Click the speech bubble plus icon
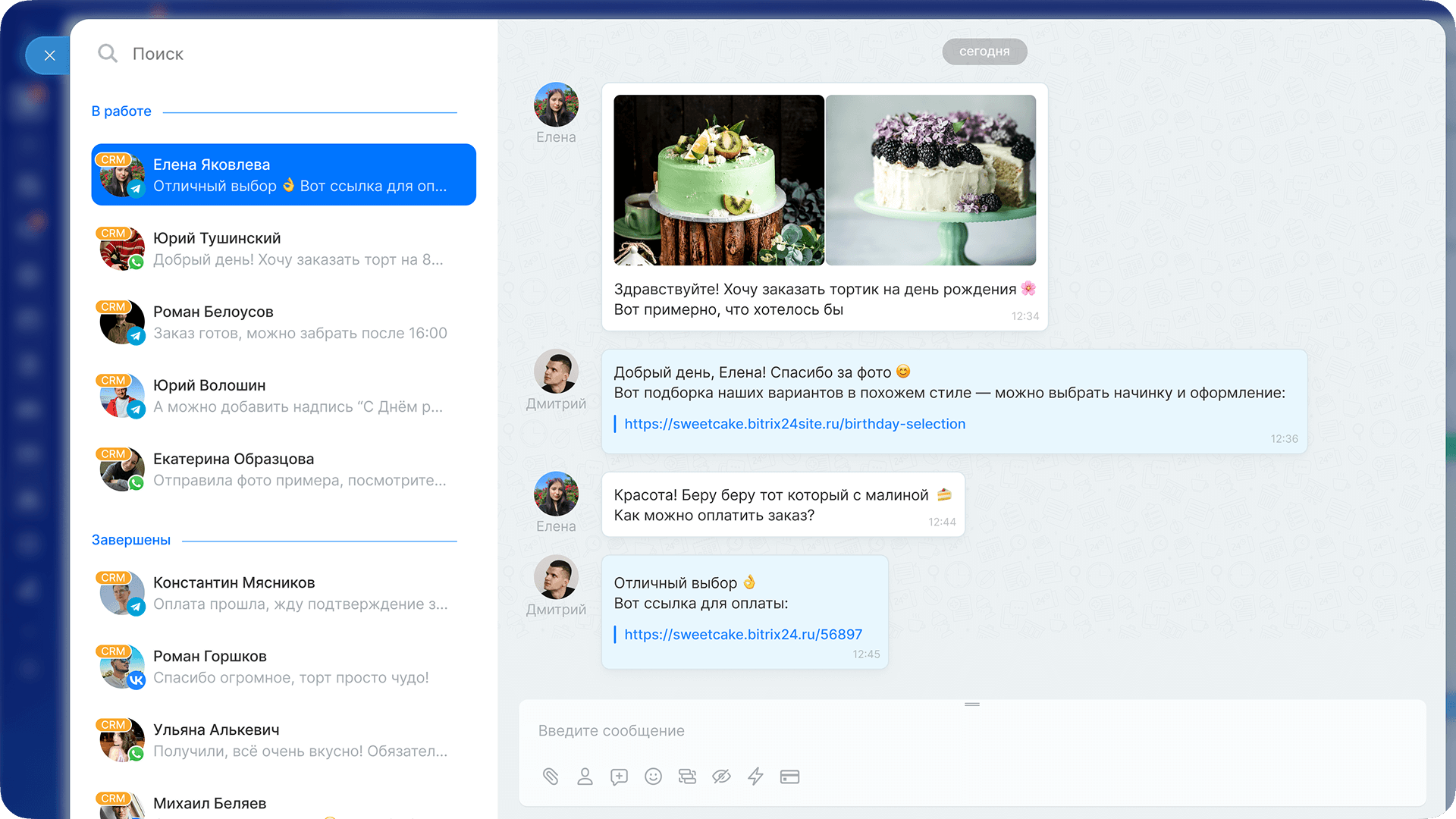The height and width of the screenshot is (819, 1456). point(619,776)
